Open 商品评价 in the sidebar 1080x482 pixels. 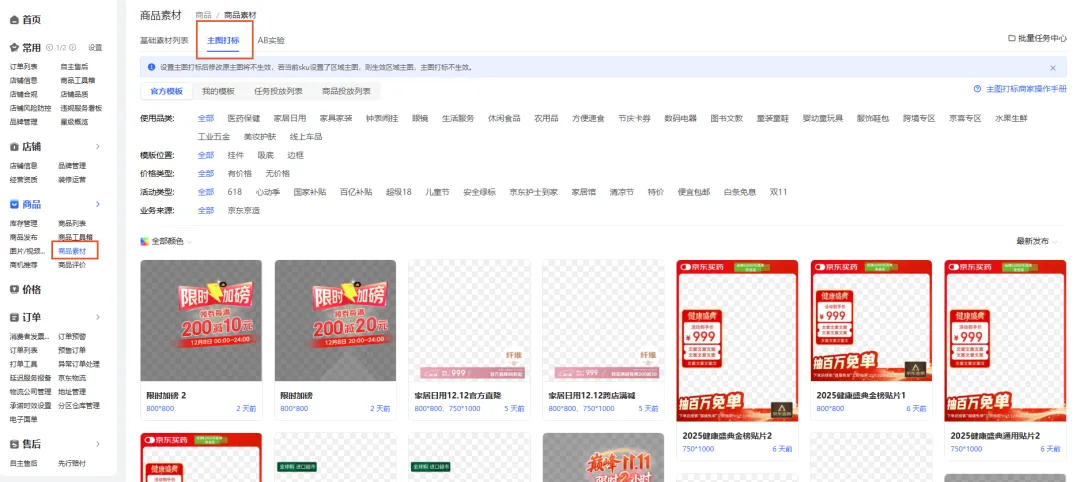point(72,264)
